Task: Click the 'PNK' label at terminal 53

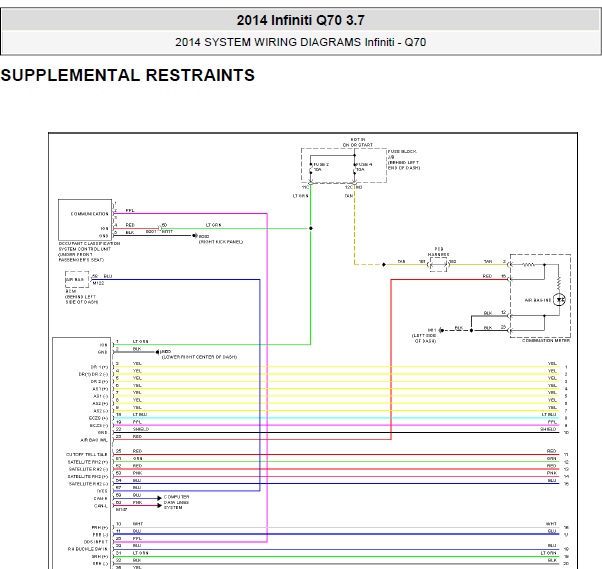Action: pyautogui.click(x=137, y=473)
